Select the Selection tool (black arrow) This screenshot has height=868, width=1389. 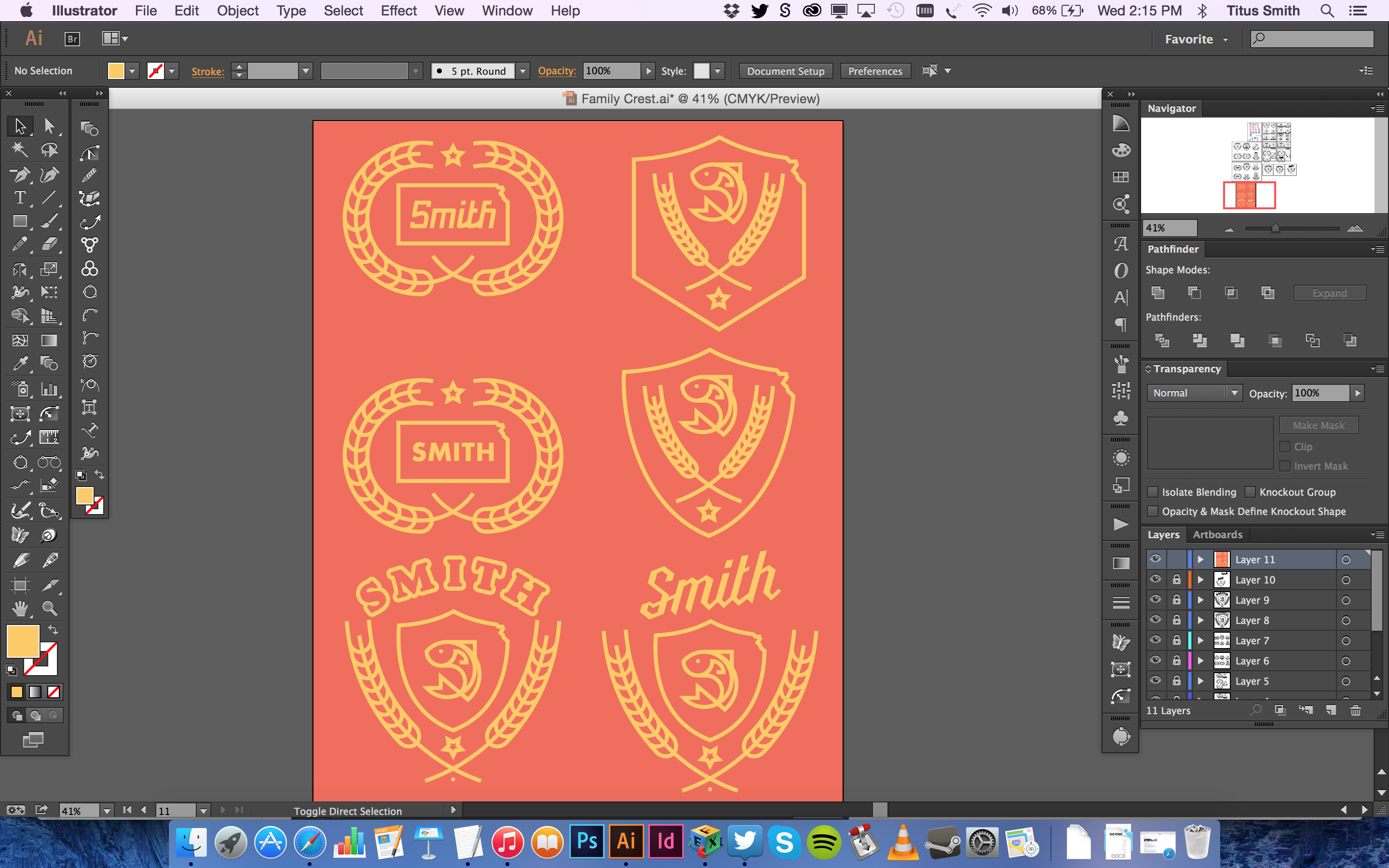pos(20,126)
